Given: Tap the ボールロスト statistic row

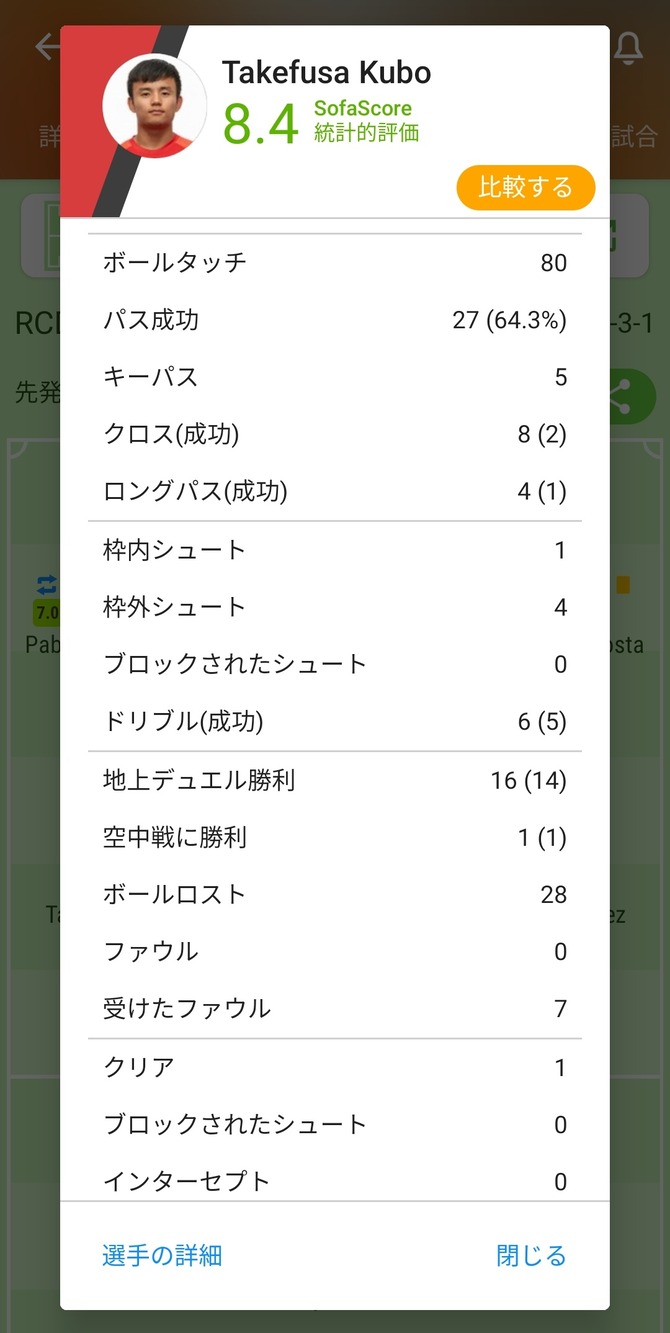Looking at the screenshot, I should pos(335,894).
